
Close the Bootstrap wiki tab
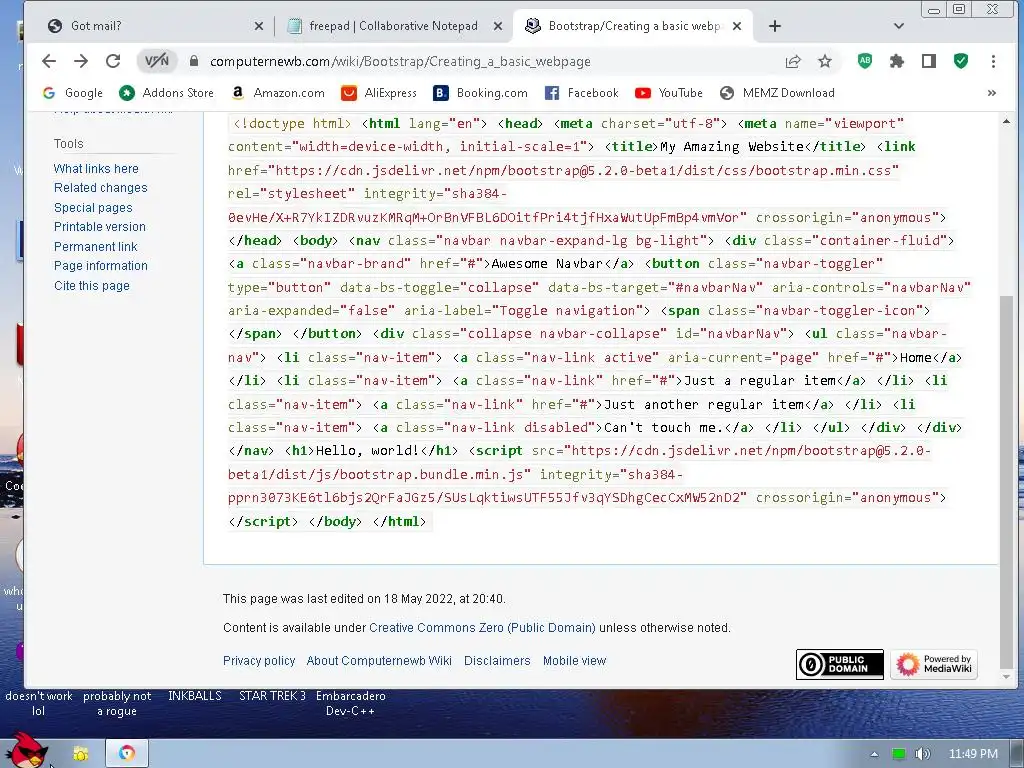(737, 26)
